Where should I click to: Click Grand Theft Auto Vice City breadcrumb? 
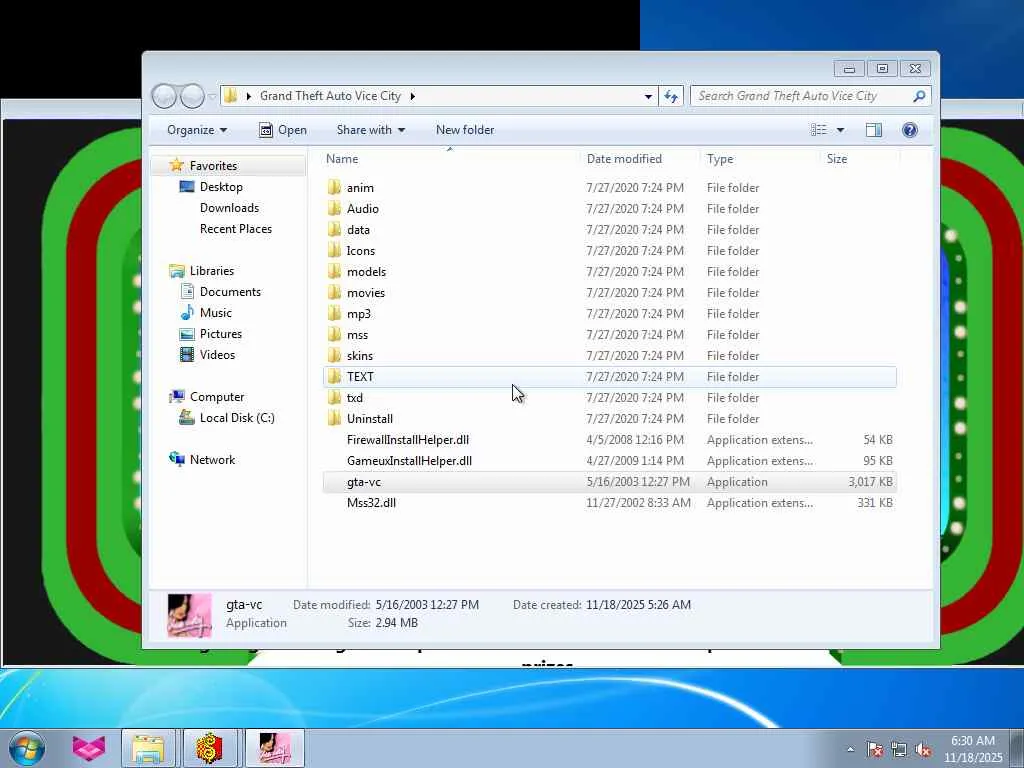330,96
